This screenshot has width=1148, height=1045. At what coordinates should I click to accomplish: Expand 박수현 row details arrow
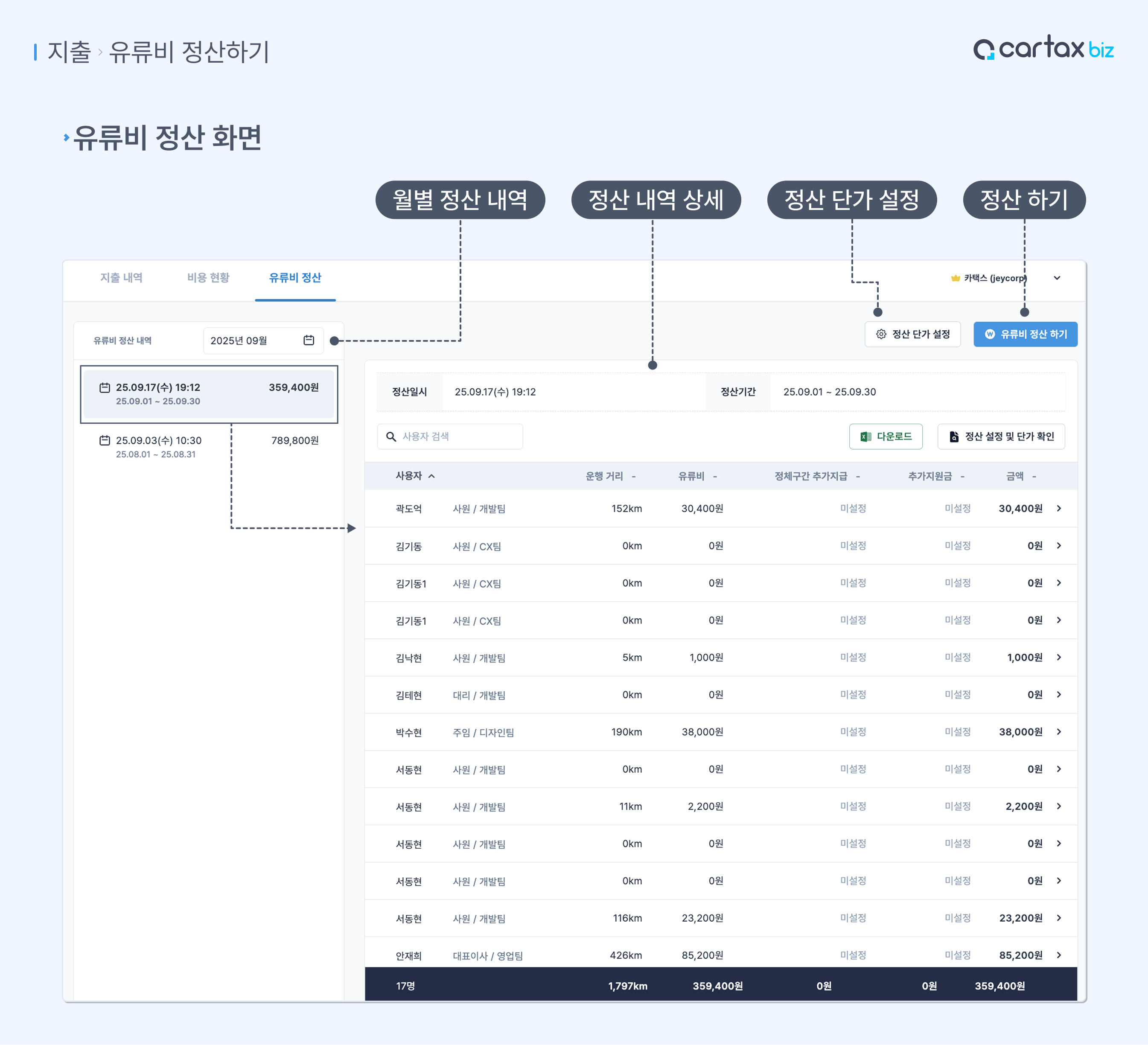pos(1059,732)
